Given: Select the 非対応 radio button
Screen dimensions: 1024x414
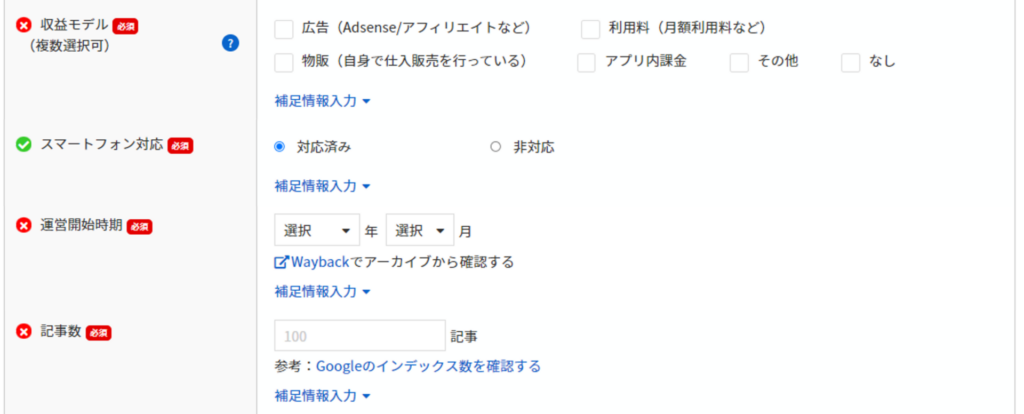Looking at the screenshot, I should (496, 147).
